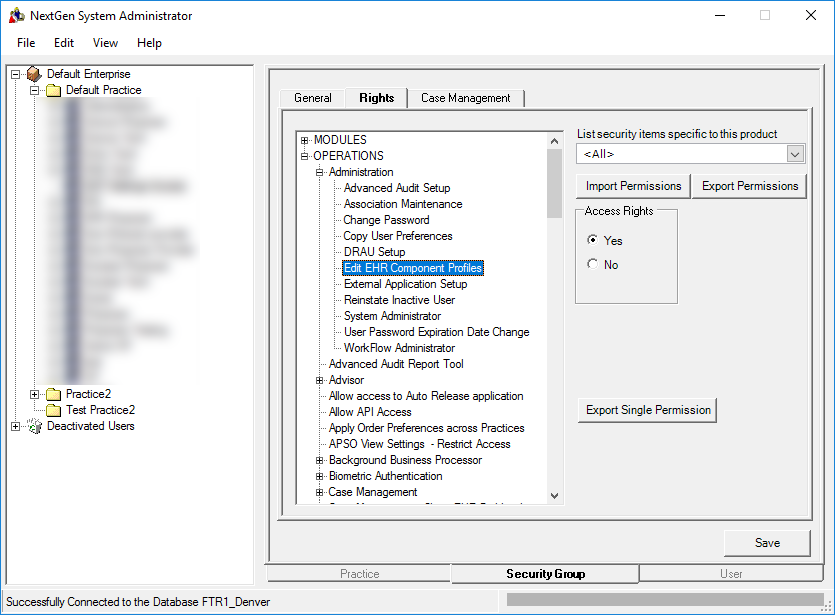Select Advanced Audit Setup in tree
Screen dimensions: 835x615
[x=397, y=188]
